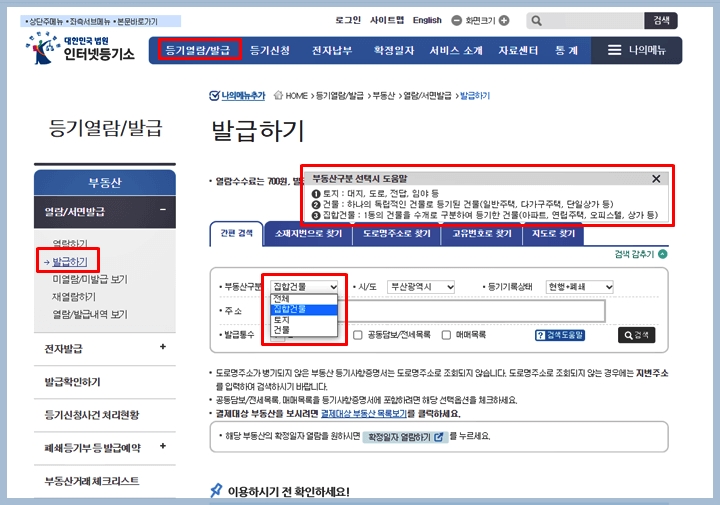Screen dimensions: 720x505
Task: Click 등기열람/발급 in the breadcrumb
Action: [339, 95]
